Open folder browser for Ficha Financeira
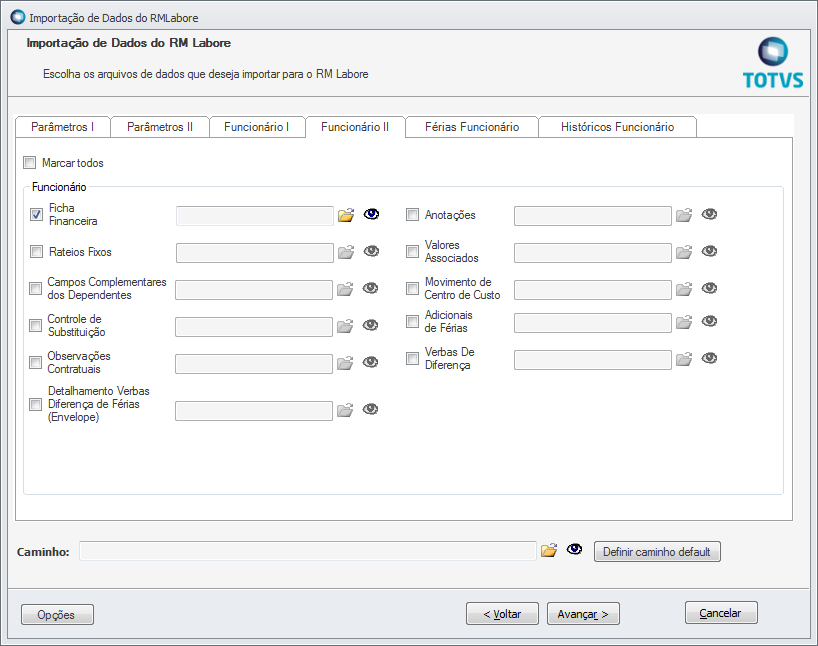This screenshot has width=818, height=646. (345, 215)
